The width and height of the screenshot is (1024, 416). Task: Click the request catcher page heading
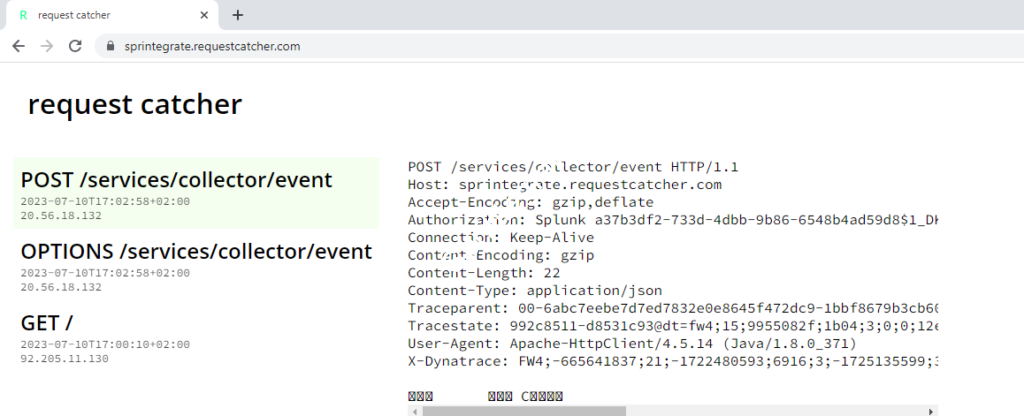click(135, 104)
